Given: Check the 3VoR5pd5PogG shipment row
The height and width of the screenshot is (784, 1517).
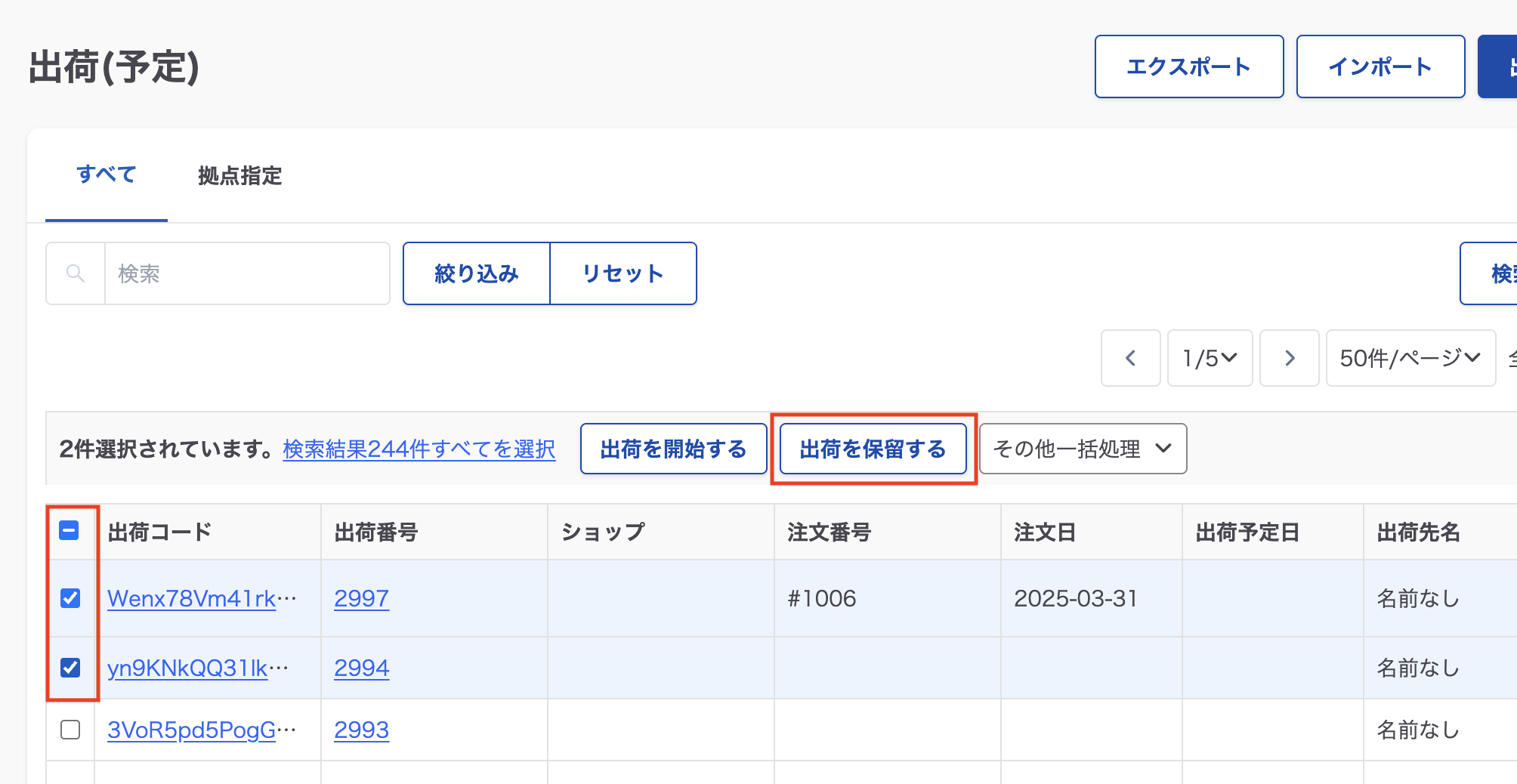Looking at the screenshot, I should pos(70,730).
